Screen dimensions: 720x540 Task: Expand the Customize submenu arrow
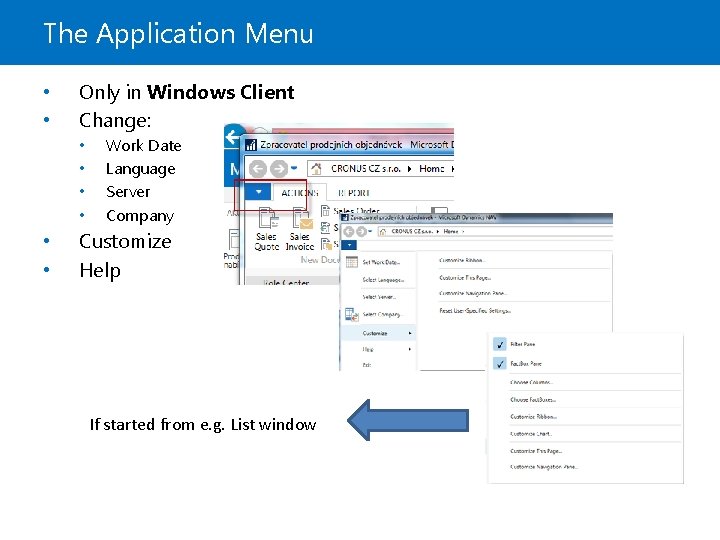[x=410, y=333]
